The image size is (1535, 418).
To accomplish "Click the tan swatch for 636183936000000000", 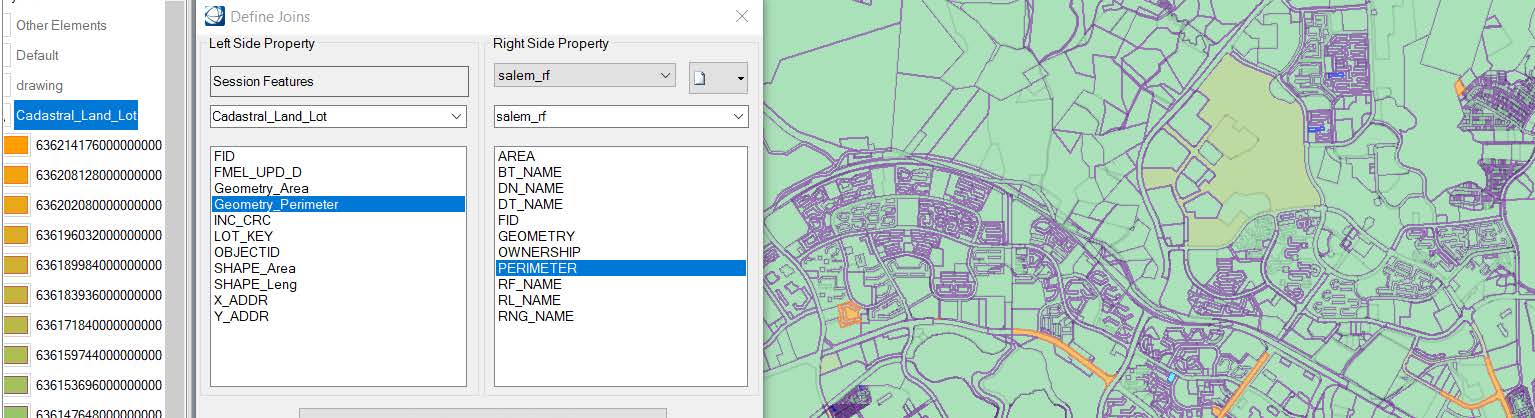I will pos(16,295).
